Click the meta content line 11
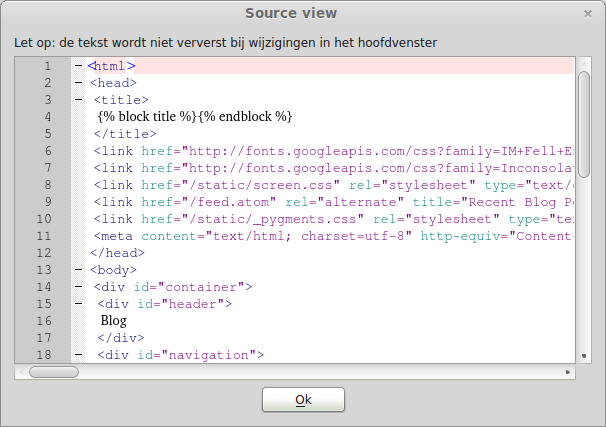 pos(334,236)
